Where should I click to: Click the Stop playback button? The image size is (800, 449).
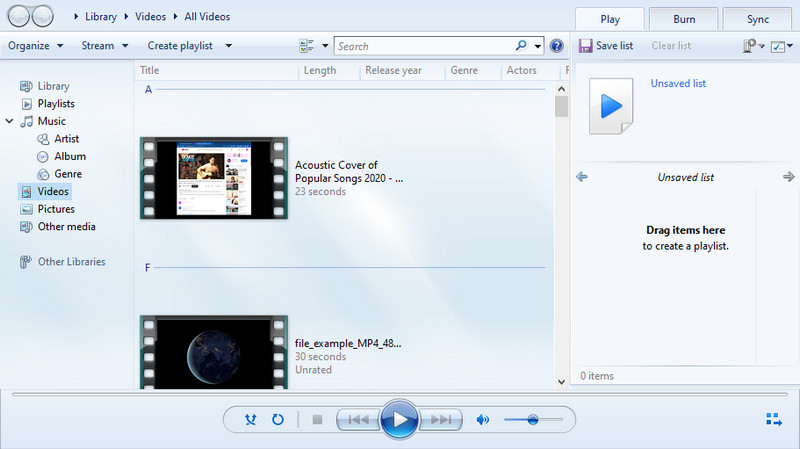(x=317, y=419)
